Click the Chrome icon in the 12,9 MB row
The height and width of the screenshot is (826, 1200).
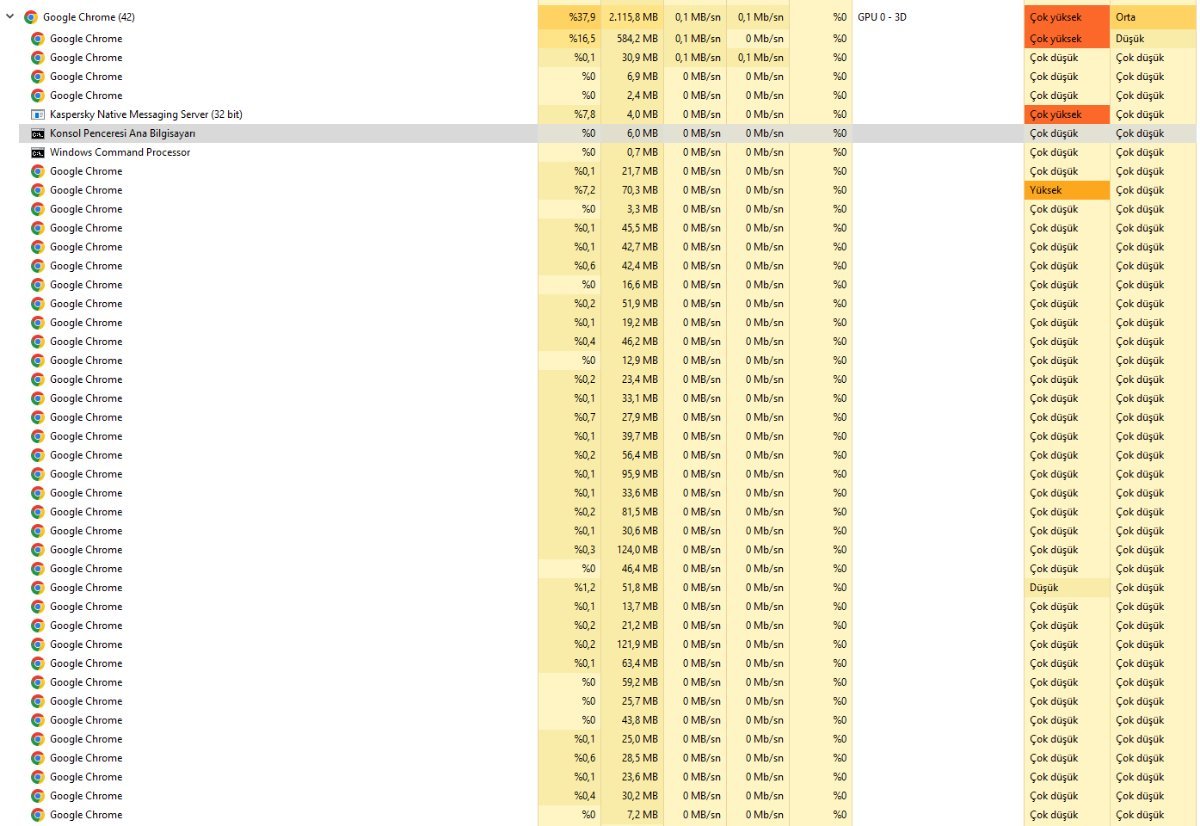(38, 360)
